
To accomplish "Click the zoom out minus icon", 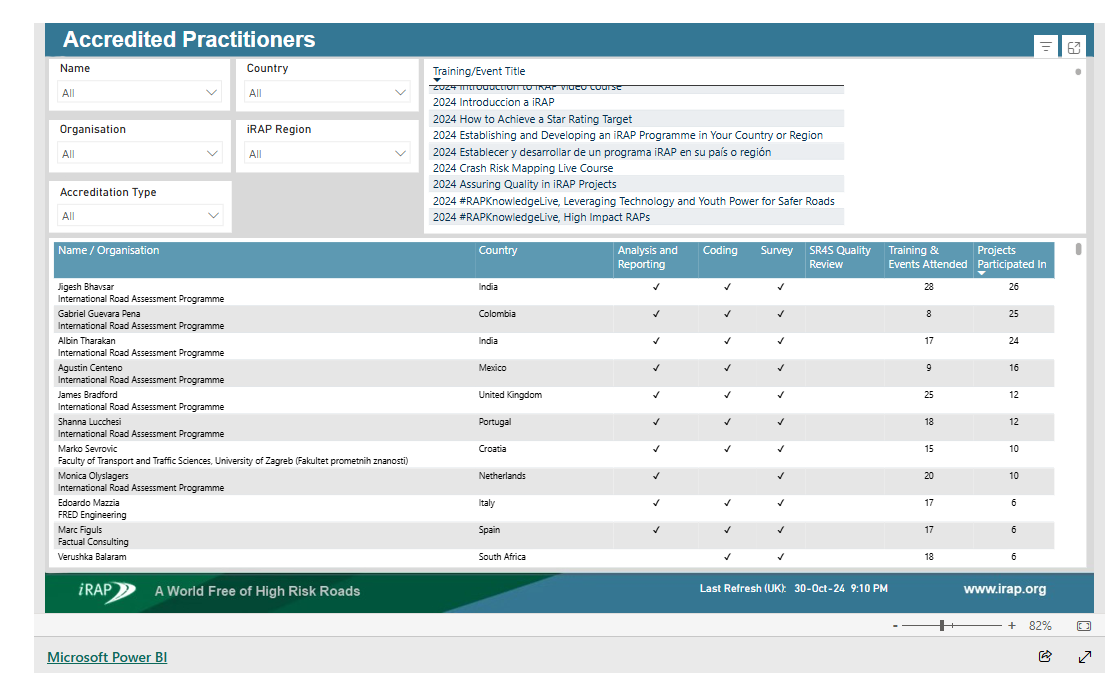I will [x=895, y=626].
